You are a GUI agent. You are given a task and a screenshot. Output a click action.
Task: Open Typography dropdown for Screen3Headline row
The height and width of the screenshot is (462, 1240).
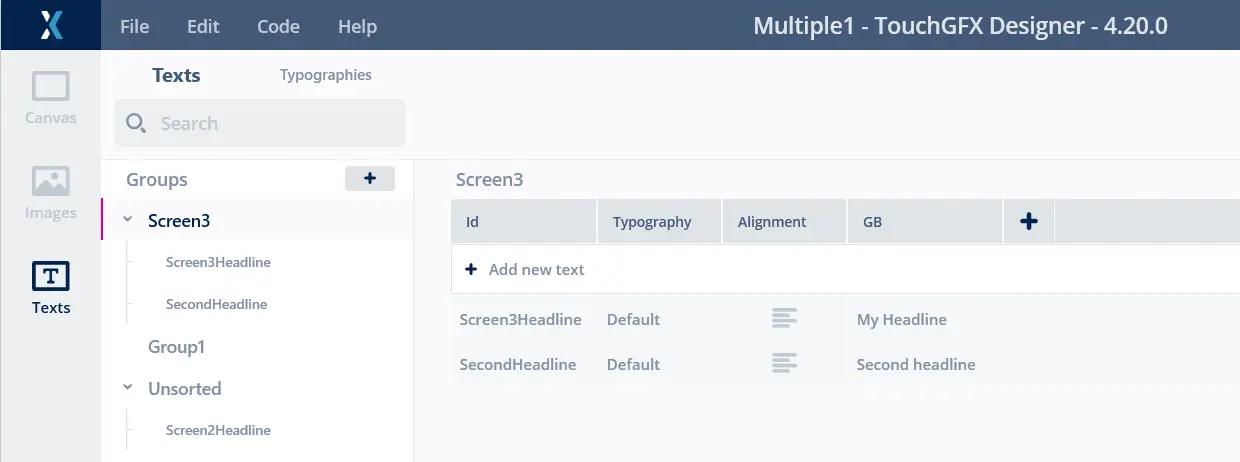(x=633, y=320)
